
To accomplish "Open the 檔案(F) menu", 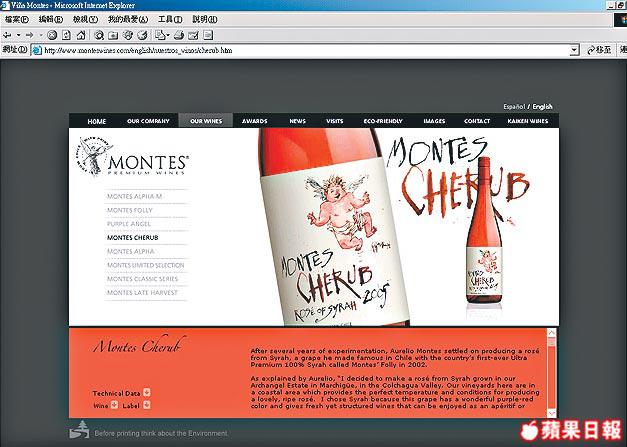I will click(17, 19).
